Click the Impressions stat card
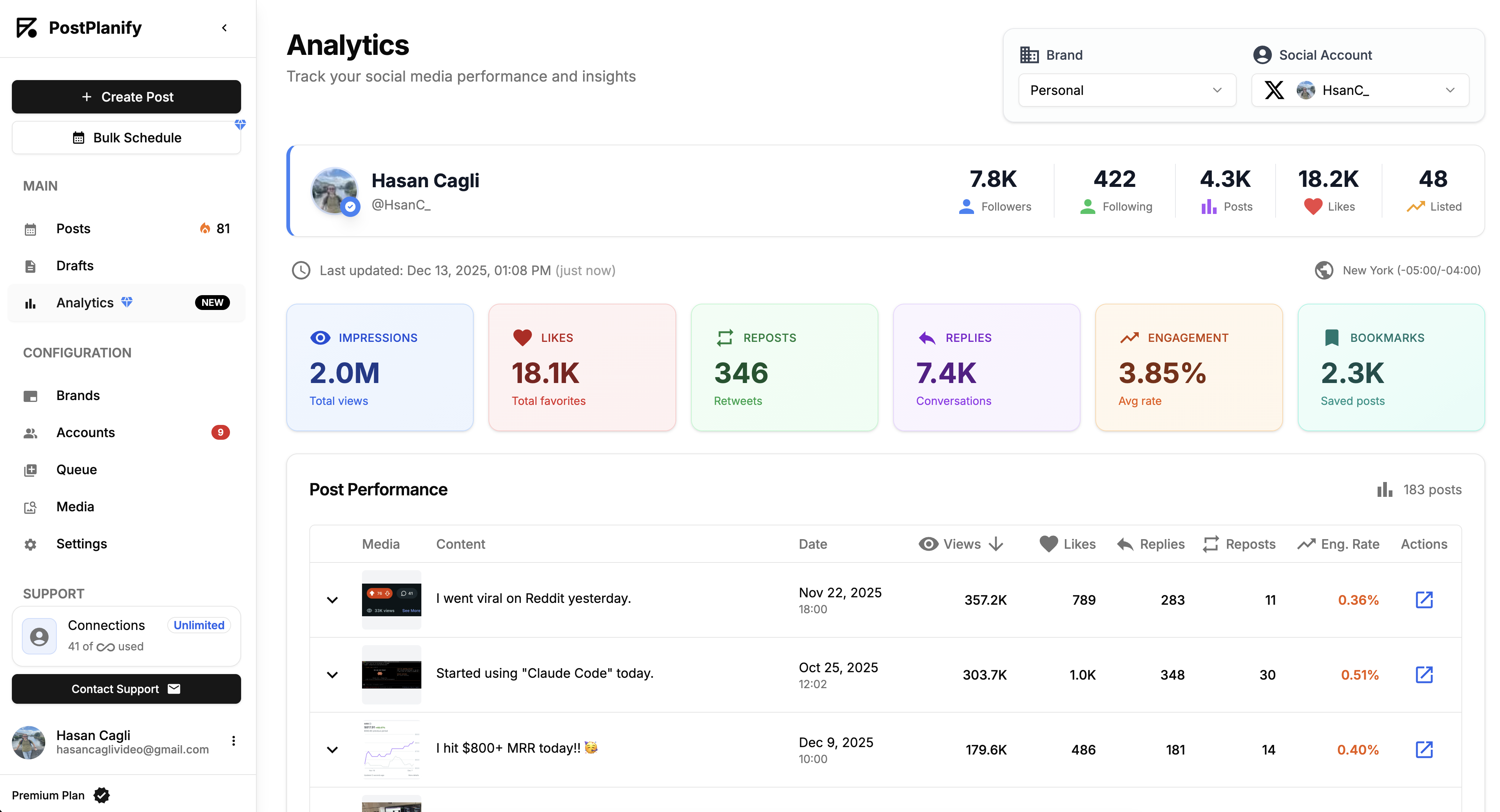The image size is (1500, 812). (x=380, y=367)
